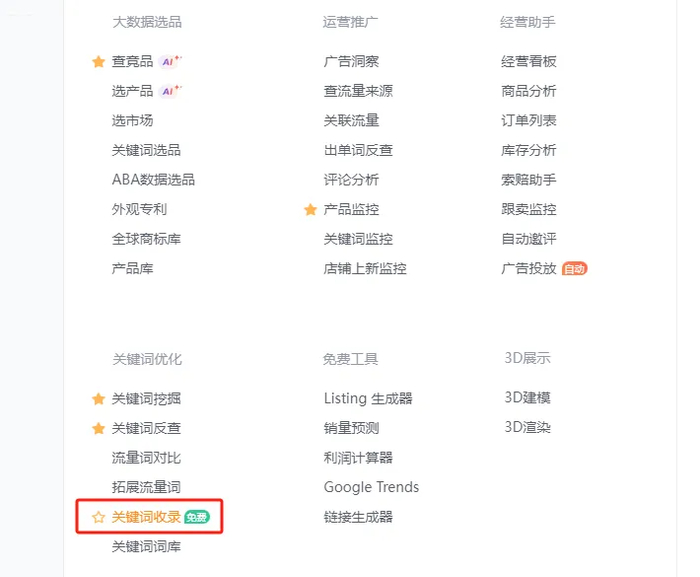Click the AI badge next to 选产品
Screen dimensions: 700x577
[x=171, y=91]
